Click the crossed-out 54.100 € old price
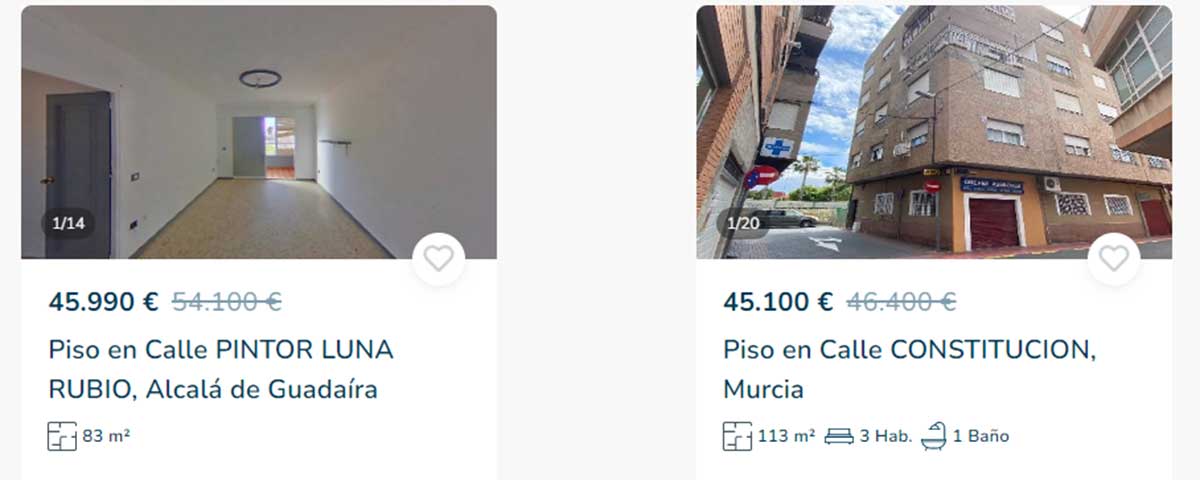This screenshot has height=480, width=1200. [x=227, y=301]
